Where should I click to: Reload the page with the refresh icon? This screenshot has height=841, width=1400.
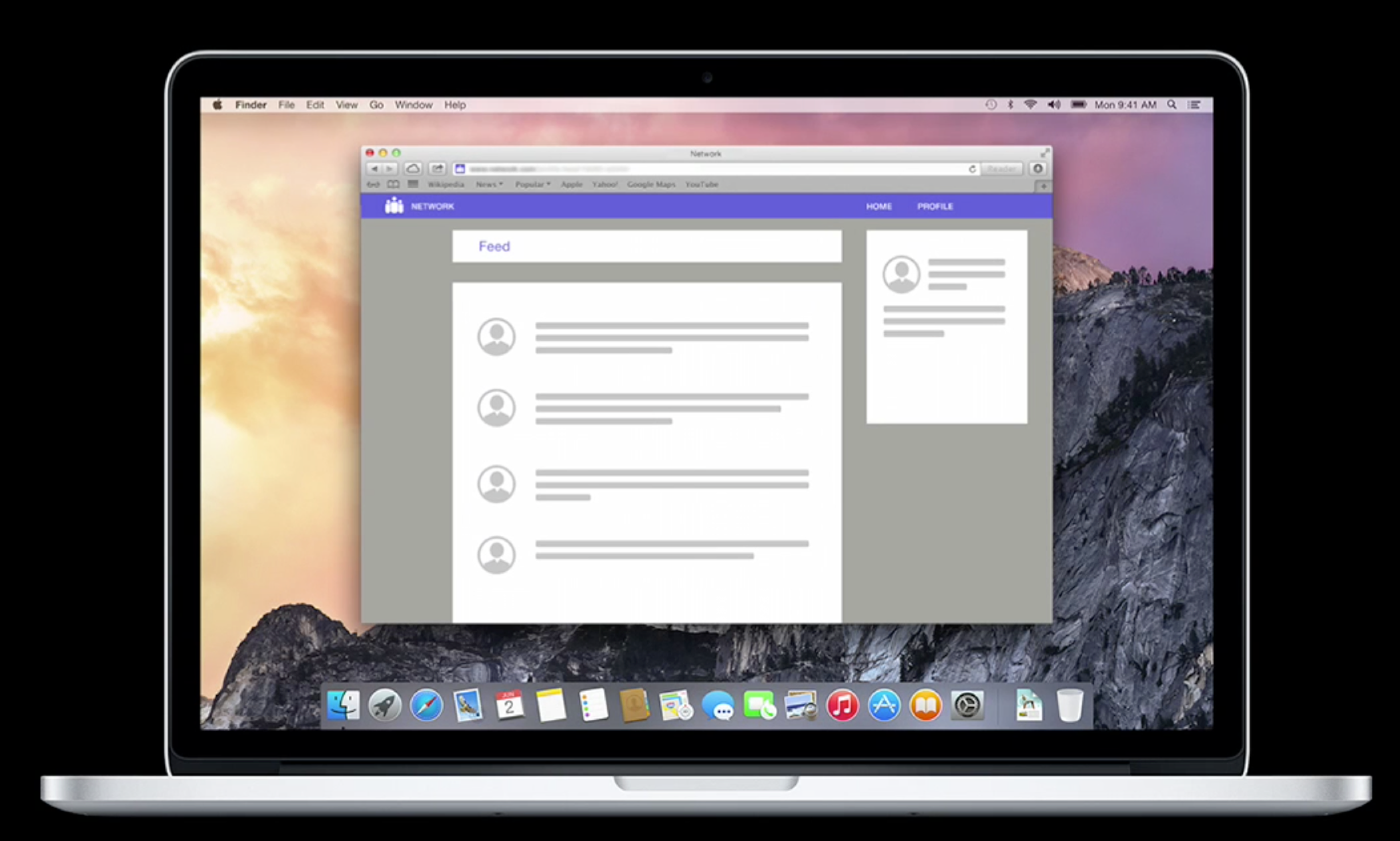pyautogui.click(x=972, y=169)
